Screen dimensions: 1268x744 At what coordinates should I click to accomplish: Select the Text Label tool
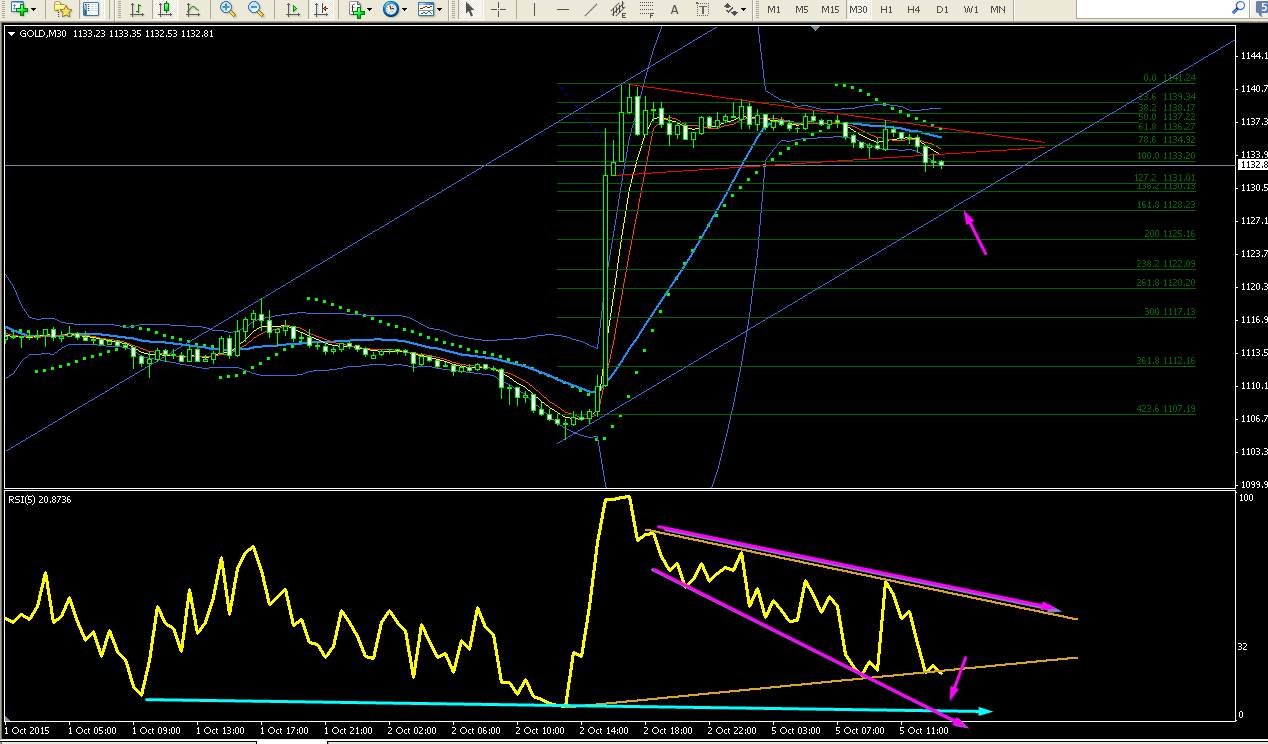click(703, 9)
